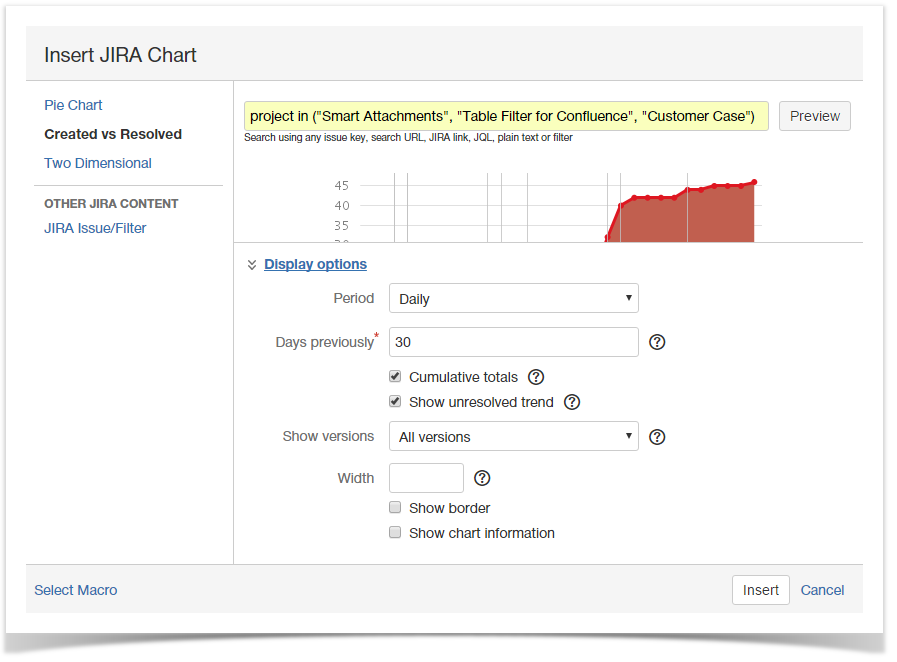Open help for Days previously field
The image size is (897, 662).
pos(657,342)
